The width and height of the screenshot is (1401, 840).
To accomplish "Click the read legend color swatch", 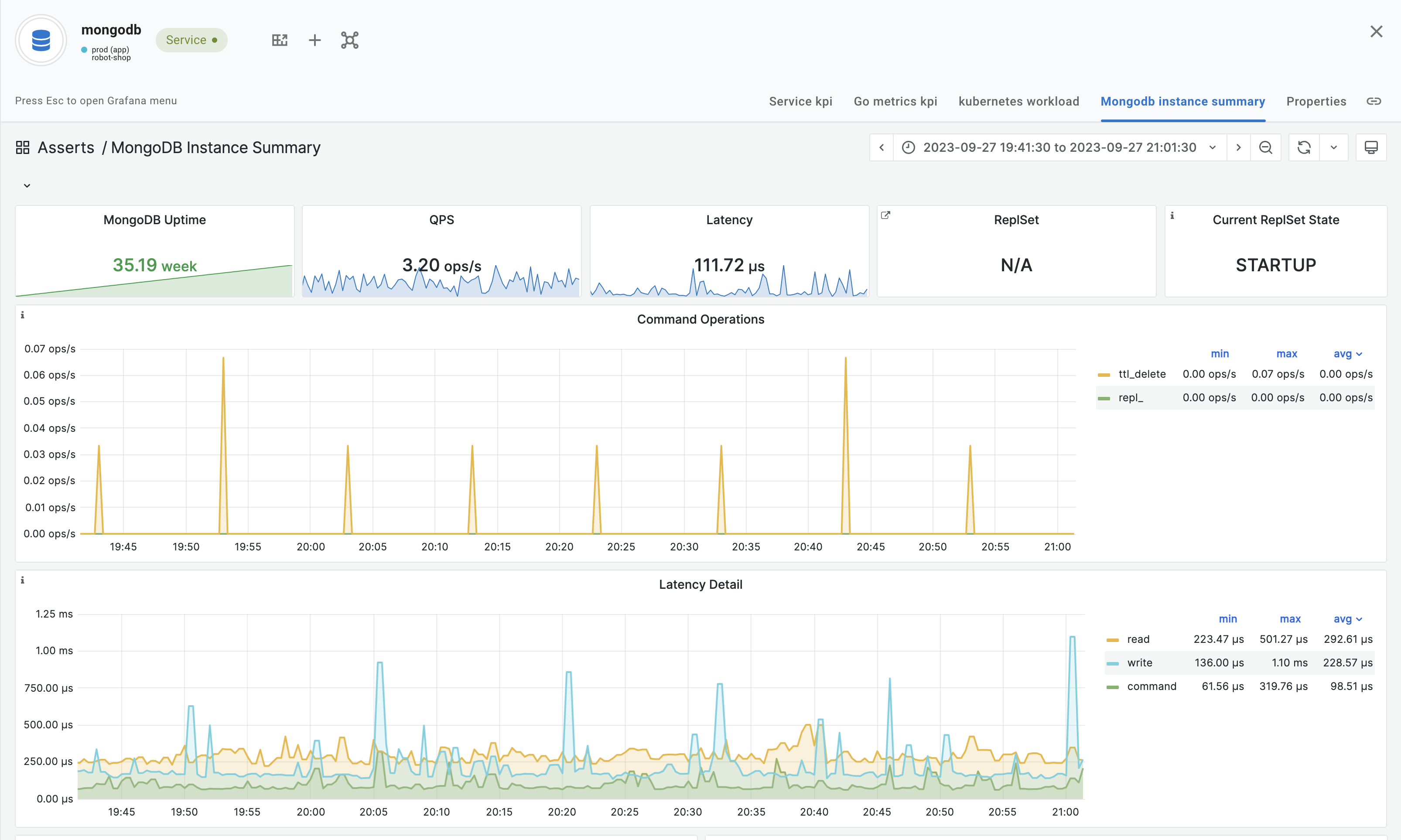I will click(x=1112, y=640).
